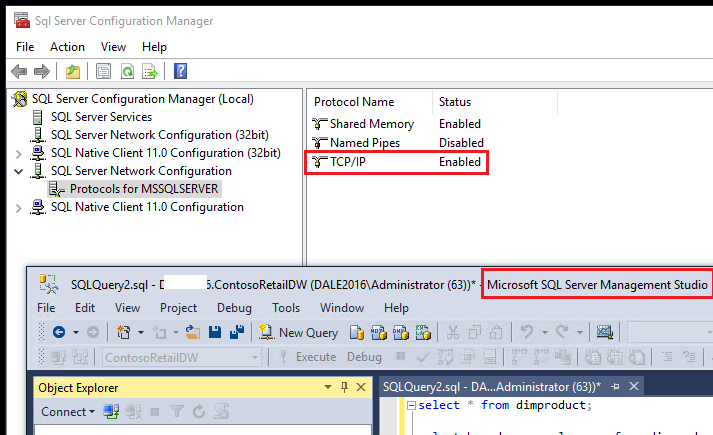713x435 pixels.
Task: Click New Project icon in SSMS toolbar
Action: click(123, 332)
